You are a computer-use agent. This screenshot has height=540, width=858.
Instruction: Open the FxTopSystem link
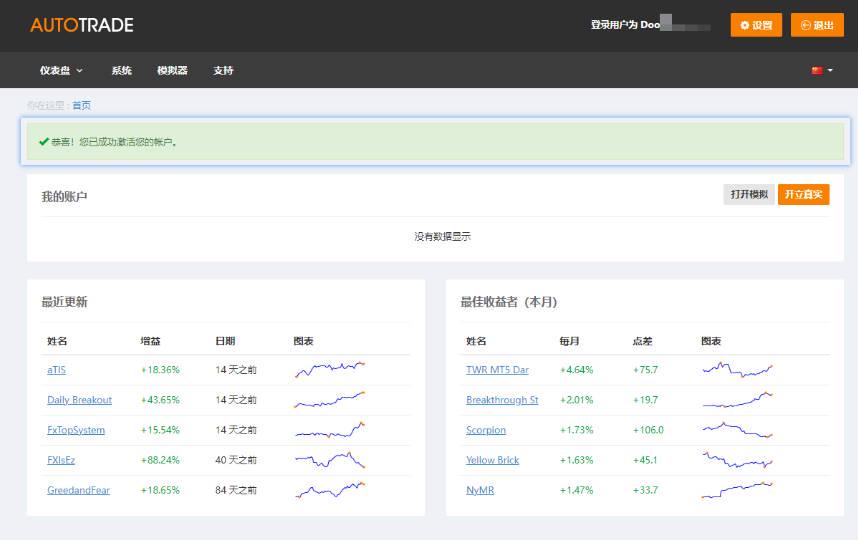click(x=76, y=430)
